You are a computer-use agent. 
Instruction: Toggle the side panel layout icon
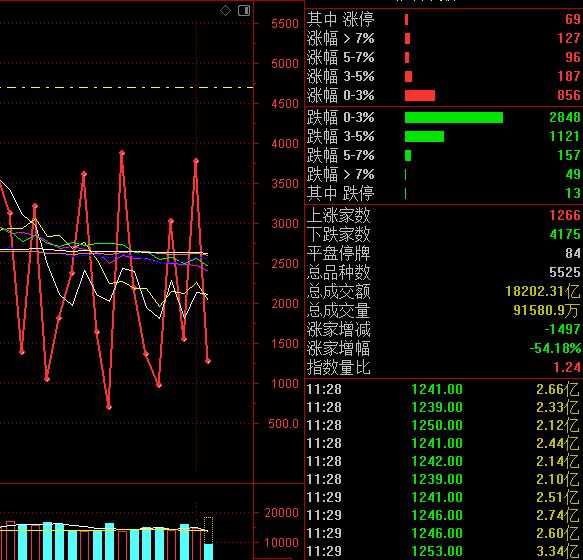pos(244,10)
